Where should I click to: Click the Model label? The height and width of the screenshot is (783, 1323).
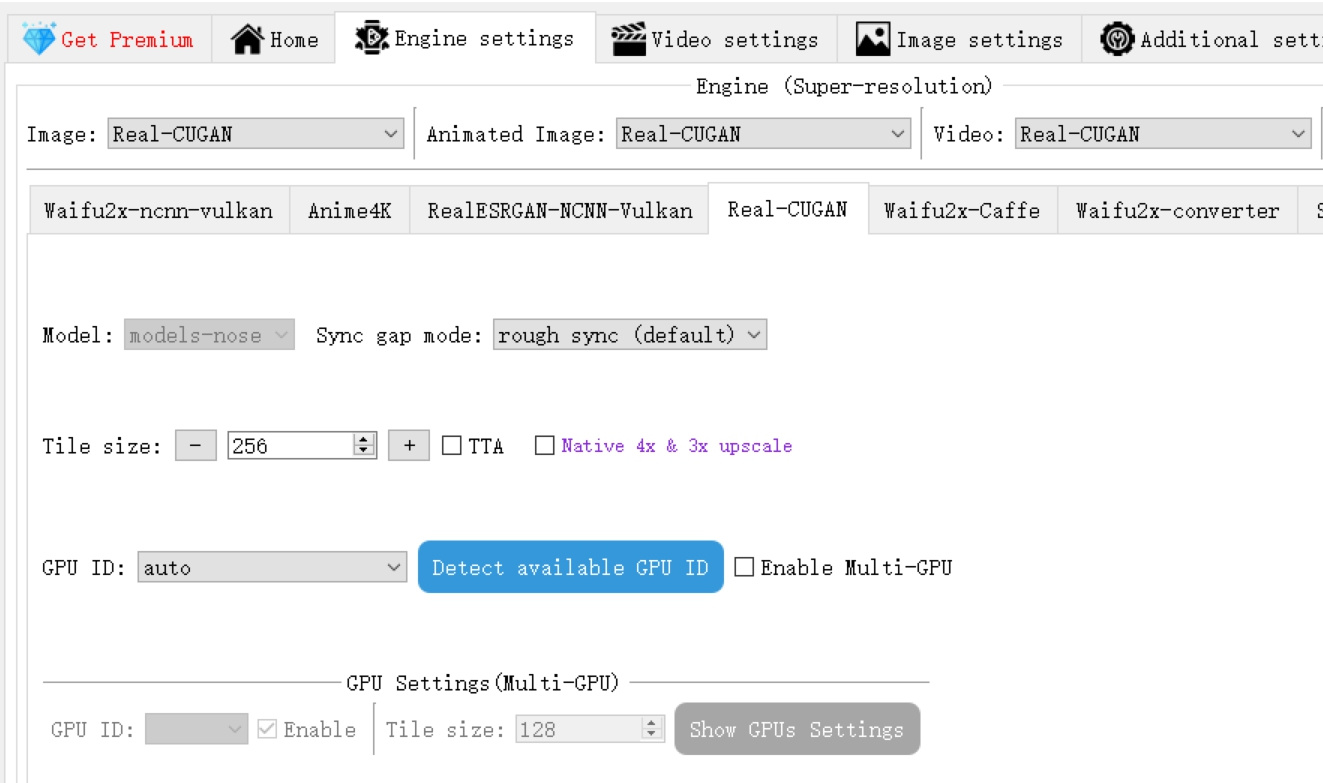[78, 336]
